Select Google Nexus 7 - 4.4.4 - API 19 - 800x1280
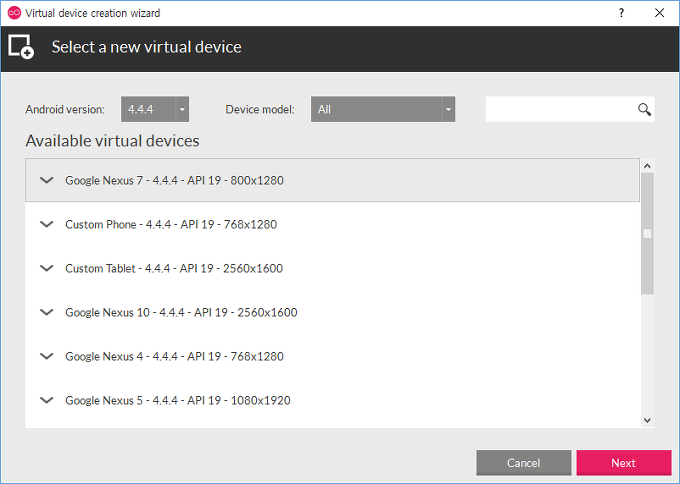 tap(332, 180)
